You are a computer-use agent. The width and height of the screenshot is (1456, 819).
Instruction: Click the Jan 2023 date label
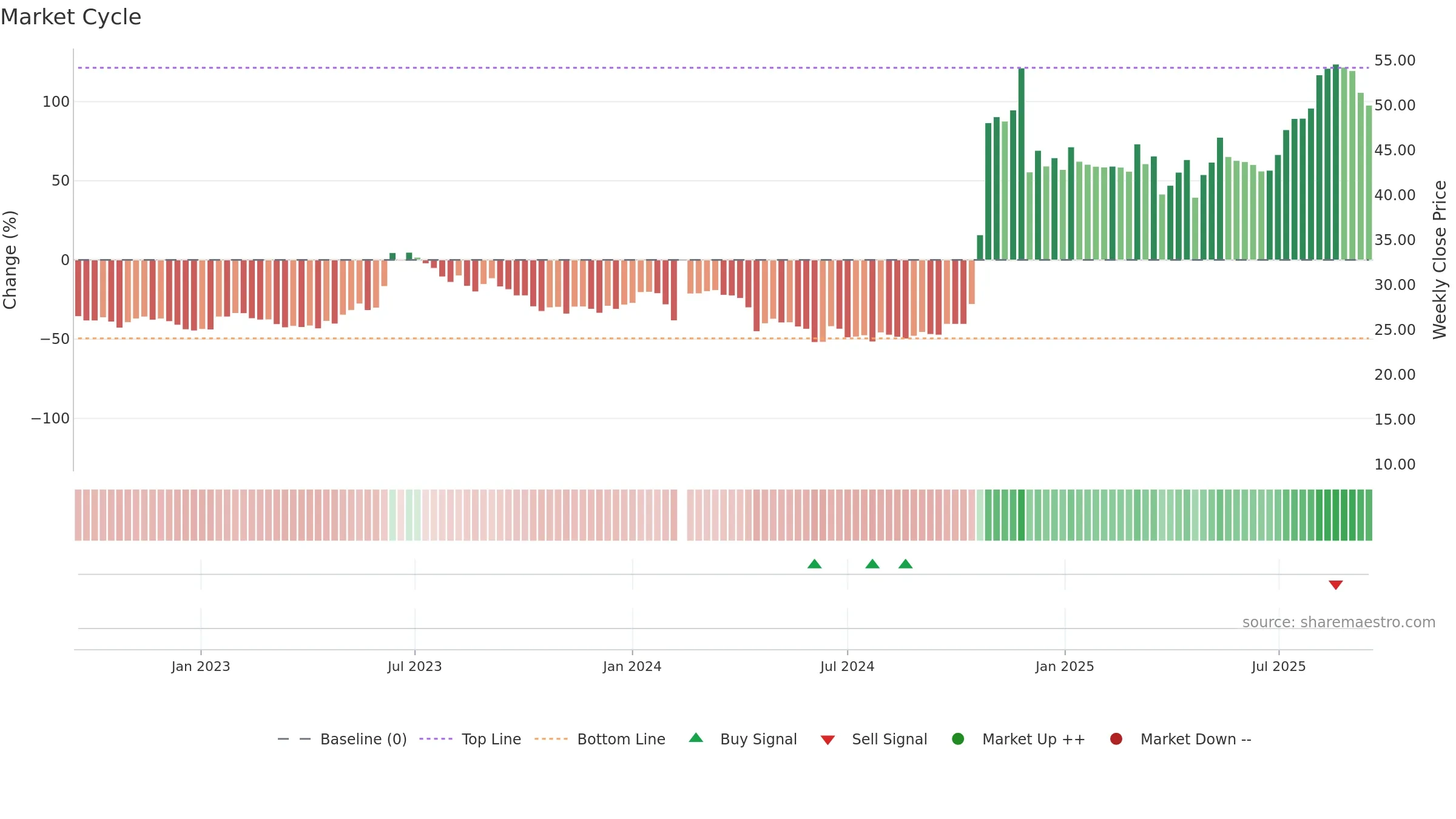click(x=201, y=667)
